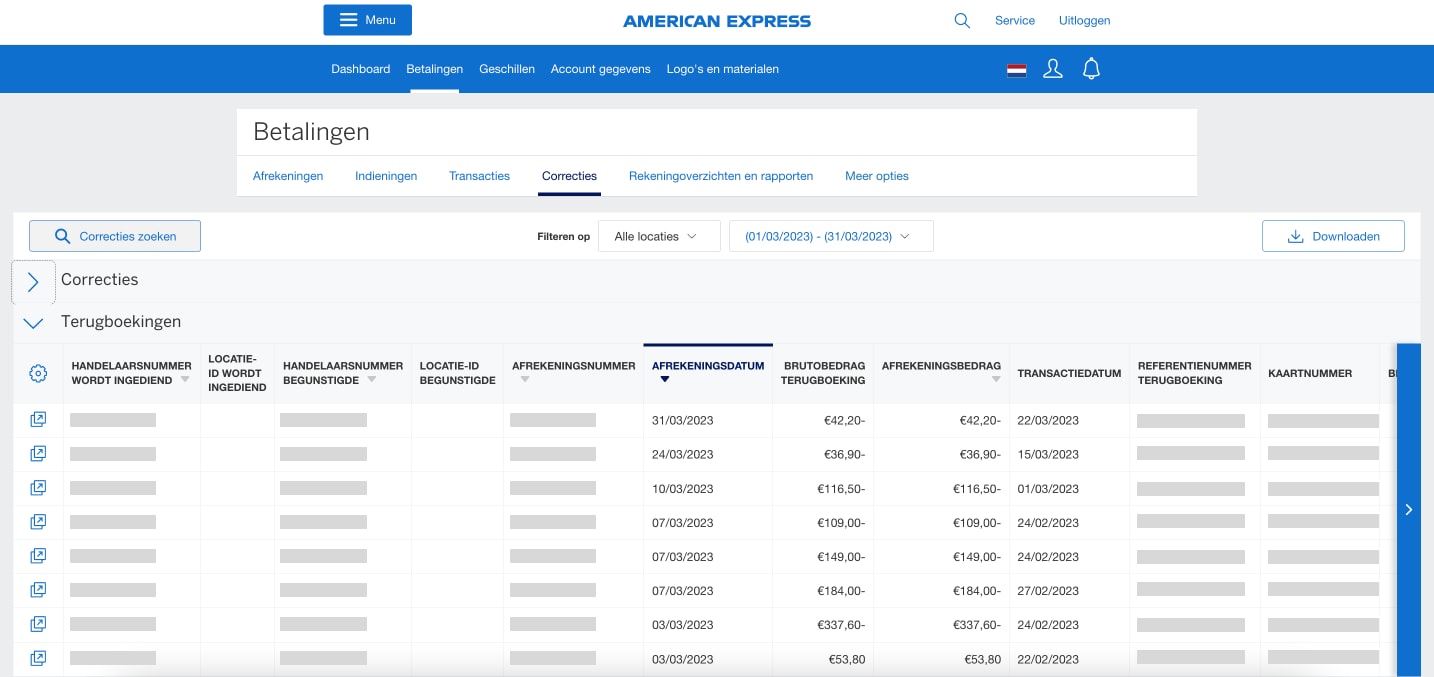Expand the Correcties section chevron
1434x677 pixels.
[x=33, y=281]
